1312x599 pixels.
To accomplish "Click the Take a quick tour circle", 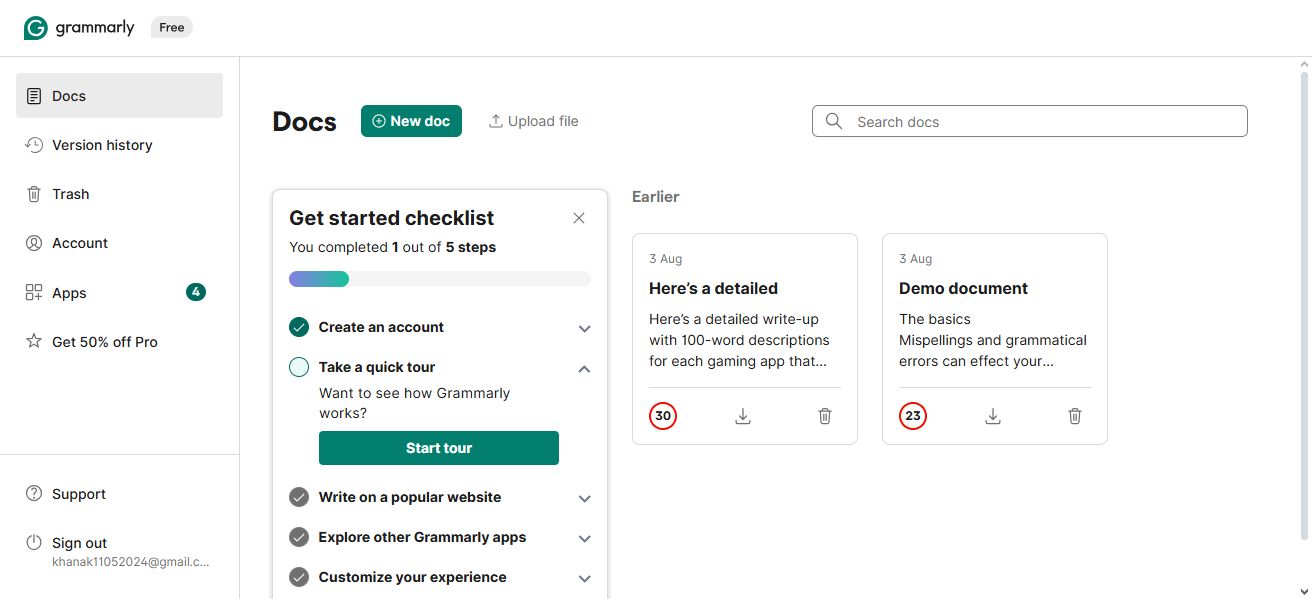I will [299, 367].
